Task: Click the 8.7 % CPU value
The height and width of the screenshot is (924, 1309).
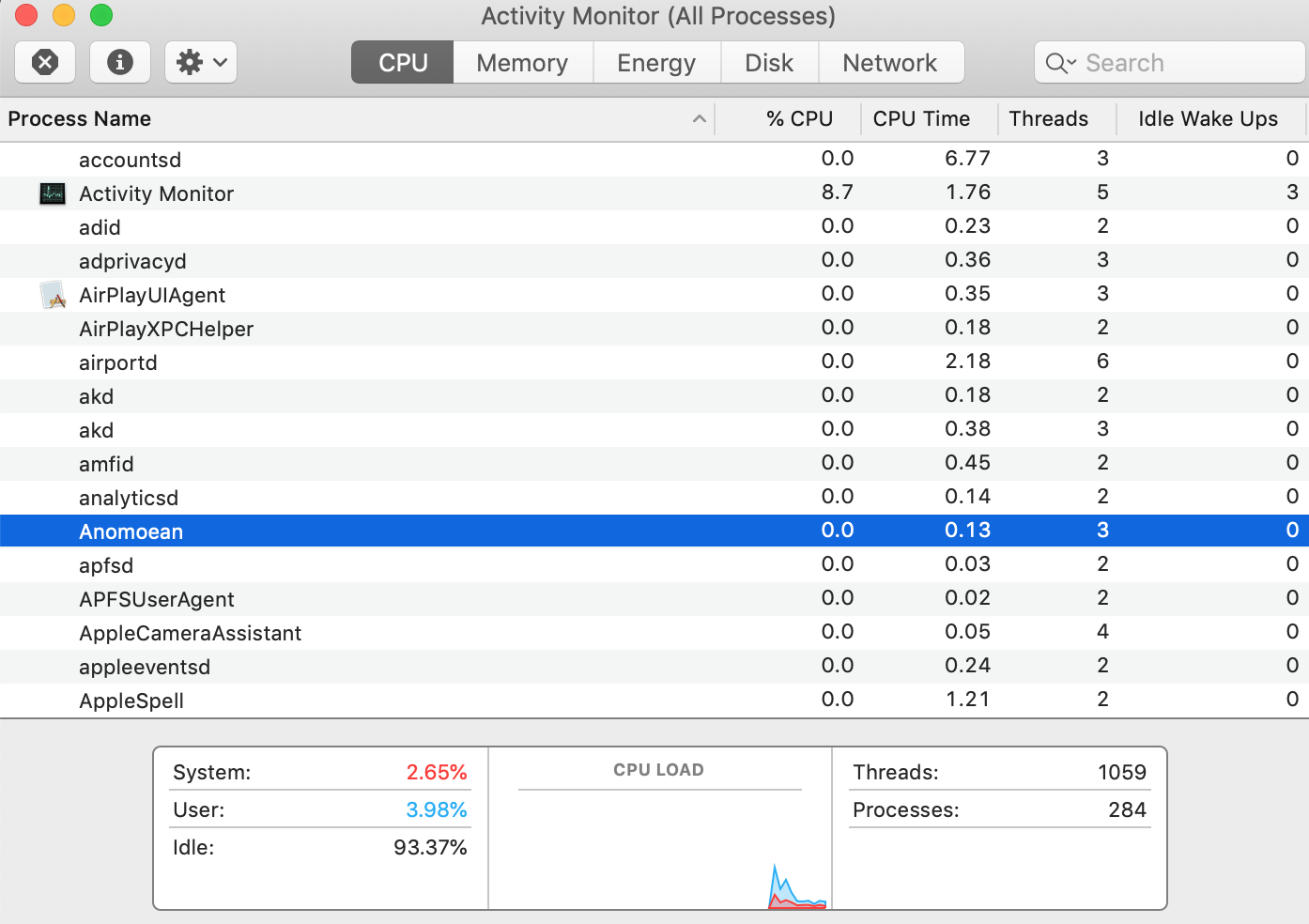Action: [x=837, y=192]
